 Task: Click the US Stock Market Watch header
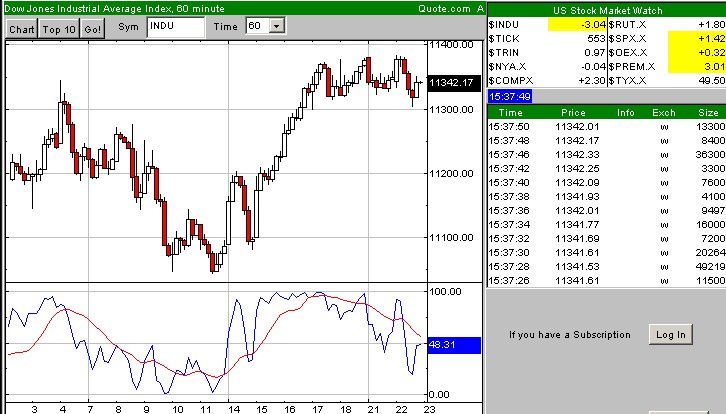point(607,10)
